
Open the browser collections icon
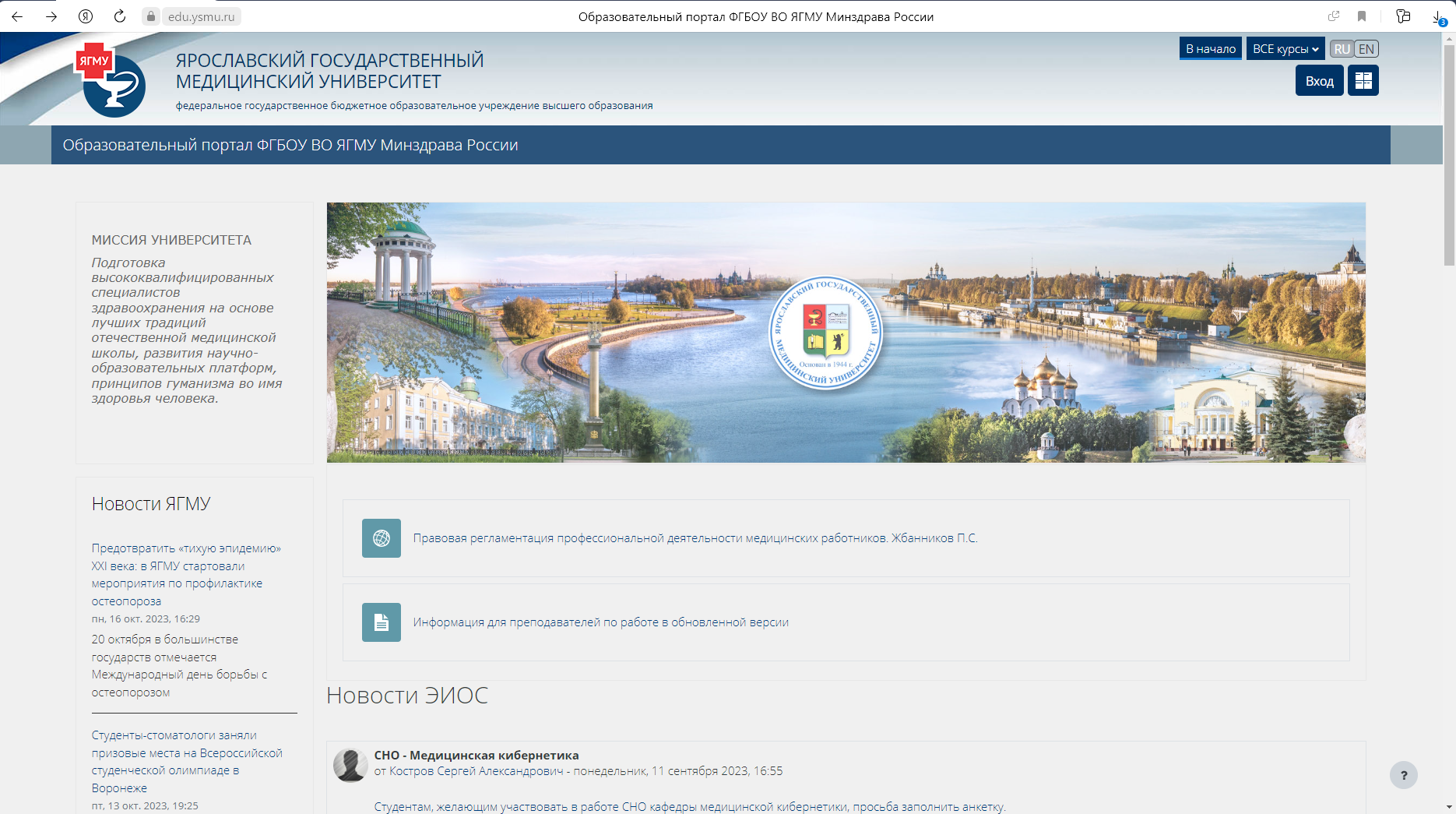[1403, 16]
